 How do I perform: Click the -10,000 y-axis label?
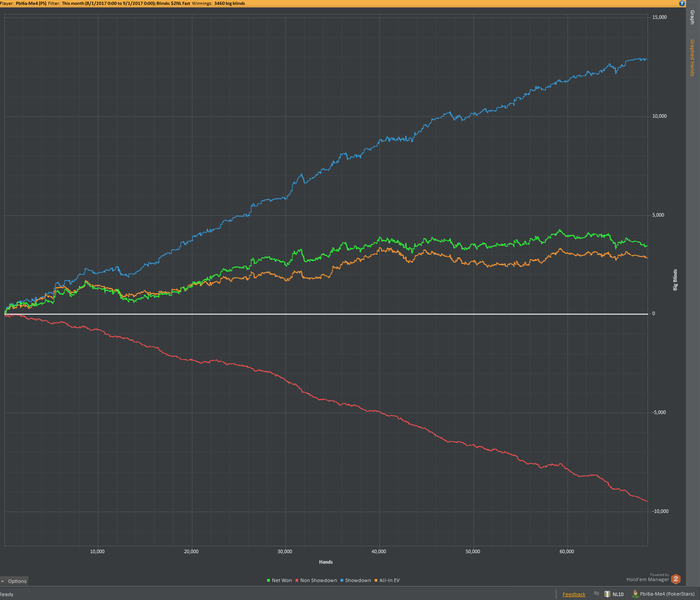pos(660,511)
